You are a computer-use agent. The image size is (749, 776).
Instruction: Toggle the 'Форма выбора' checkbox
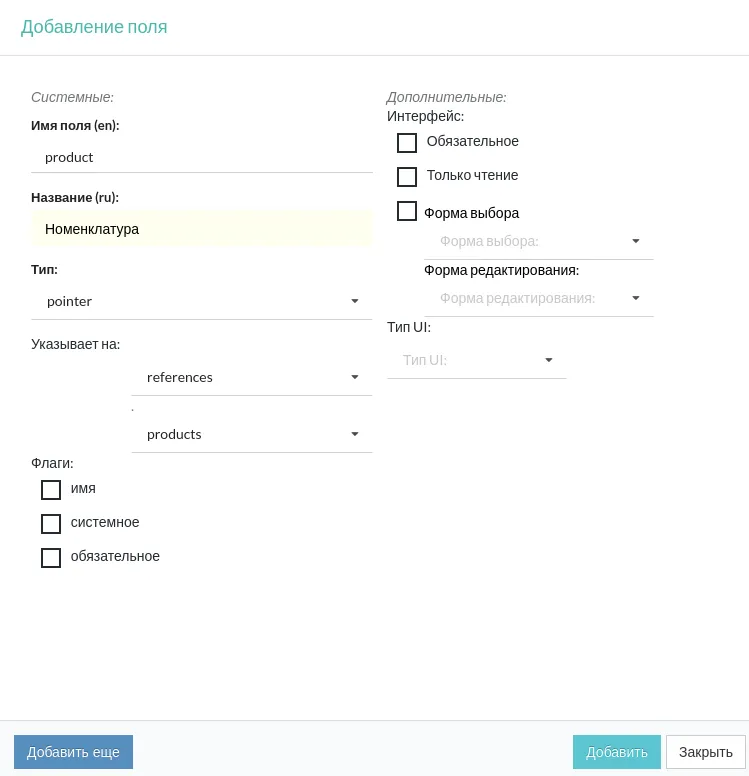pos(407,211)
